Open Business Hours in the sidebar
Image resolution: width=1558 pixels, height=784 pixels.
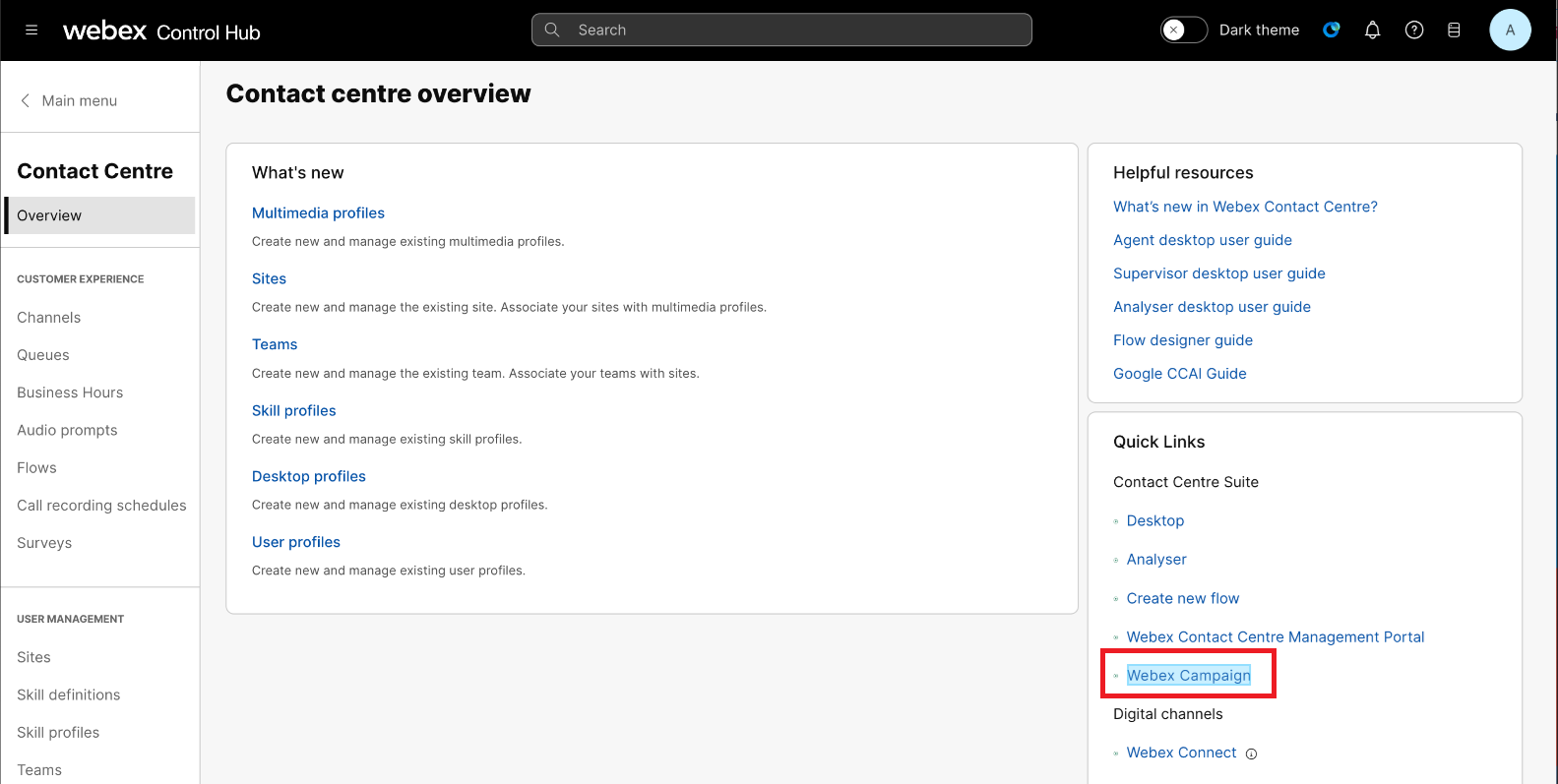[70, 392]
